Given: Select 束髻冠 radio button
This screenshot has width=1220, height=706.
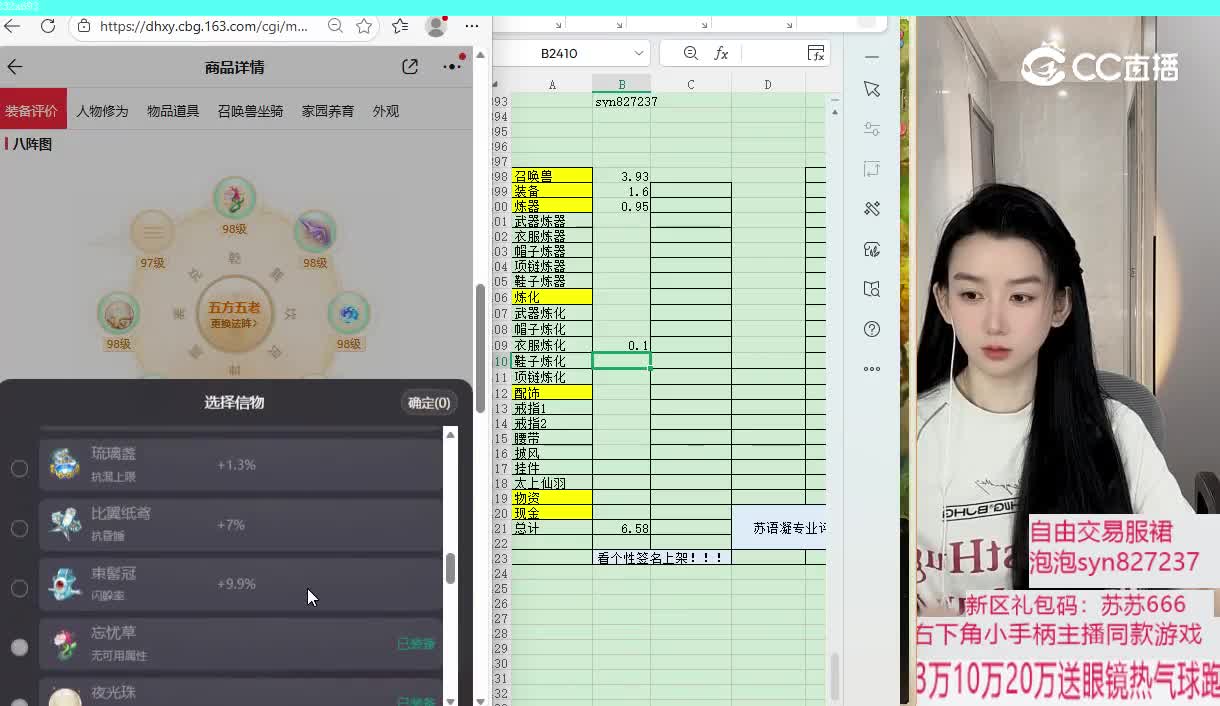Looking at the screenshot, I should click(19, 588).
